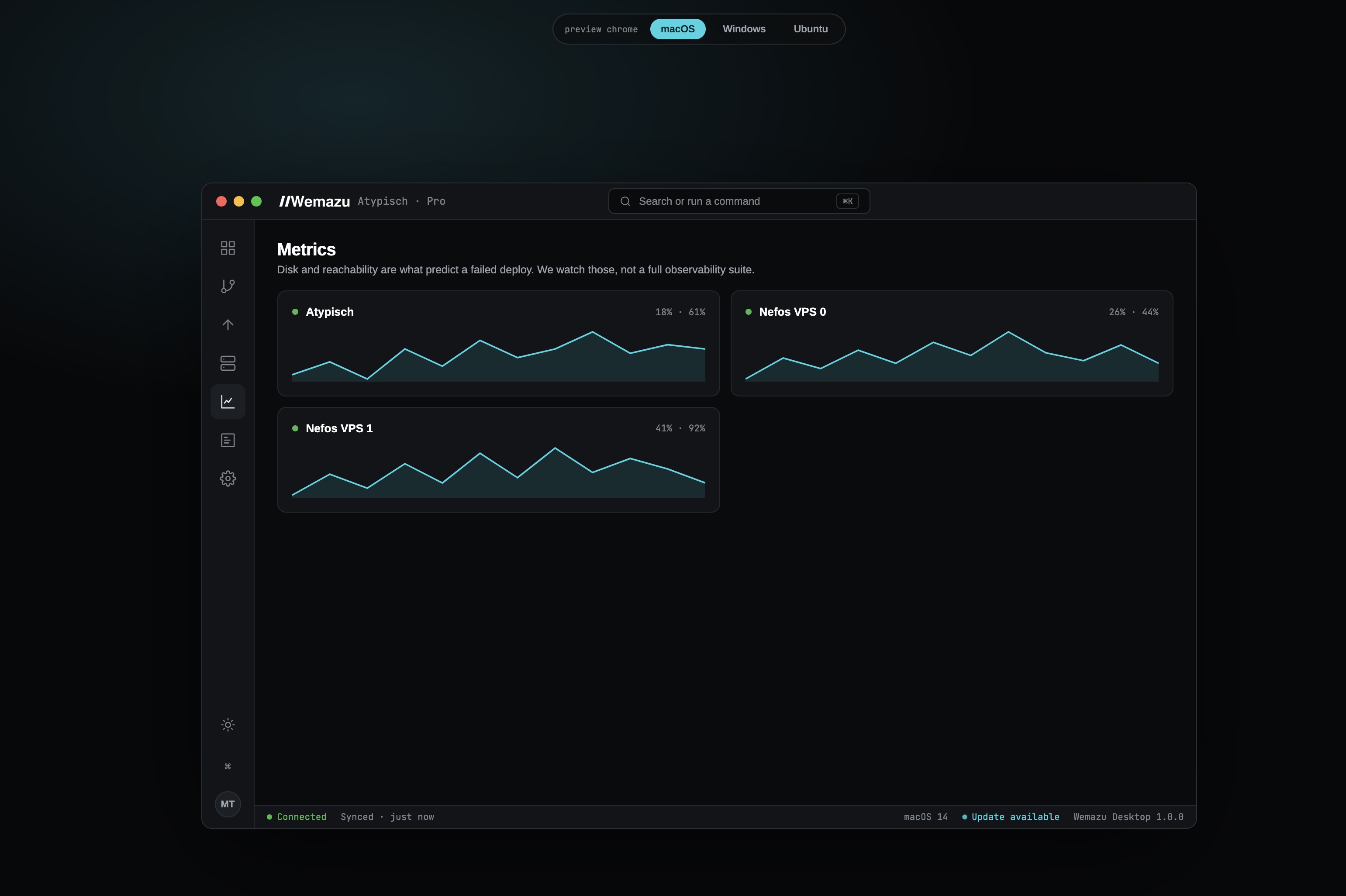This screenshot has width=1346, height=896.
Task: Click the Connected status indicator
Action: [x=297, y=817]
